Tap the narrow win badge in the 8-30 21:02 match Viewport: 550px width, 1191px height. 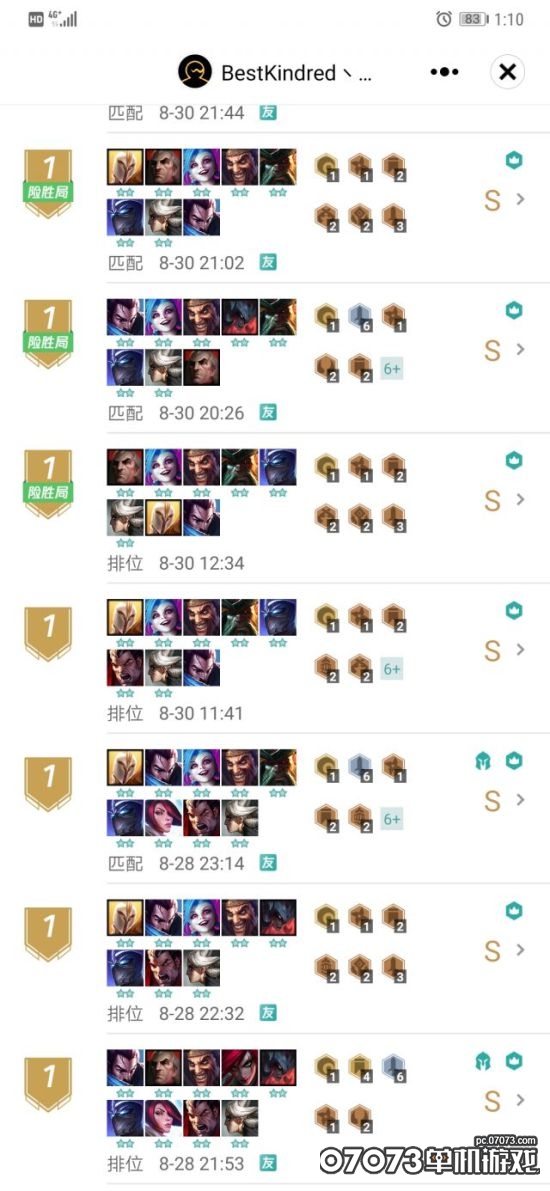click(49, 192)
